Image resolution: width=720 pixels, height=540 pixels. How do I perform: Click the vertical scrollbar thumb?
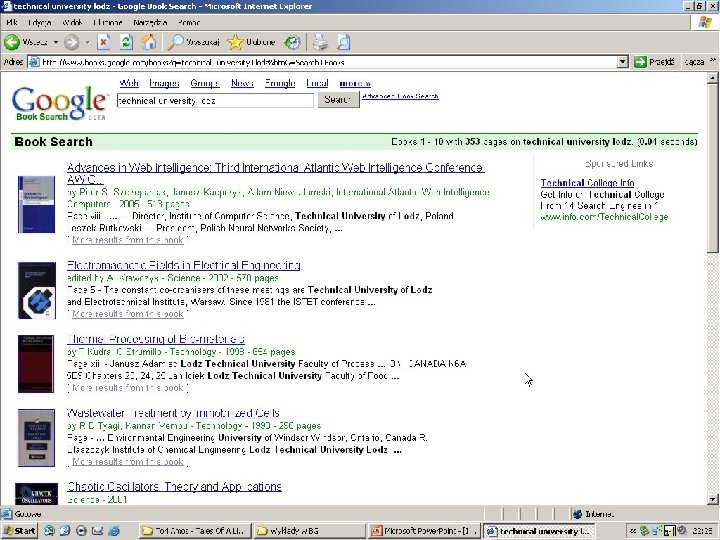point(712,168)
